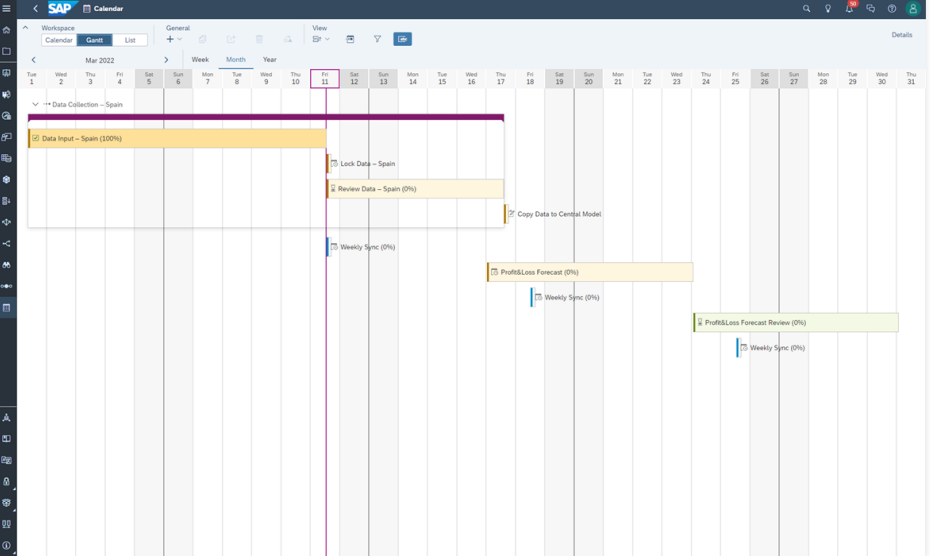Click the purple Data Collection – Spain summary bar

[x=266, y=117]
